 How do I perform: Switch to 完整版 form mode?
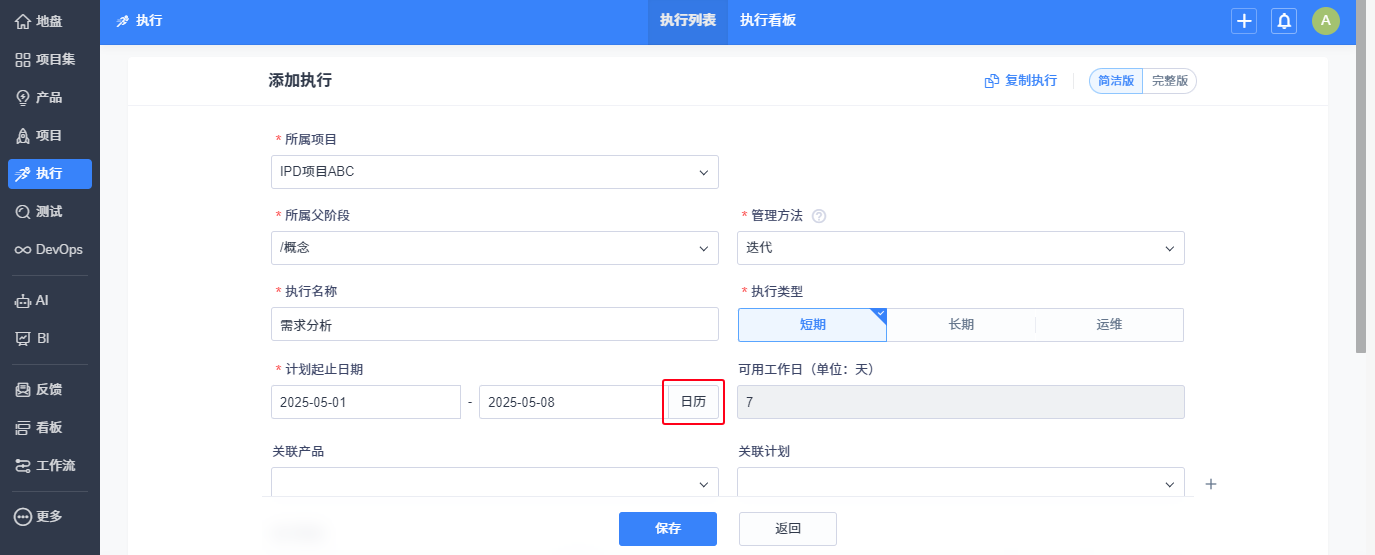tap(1169, 82)
